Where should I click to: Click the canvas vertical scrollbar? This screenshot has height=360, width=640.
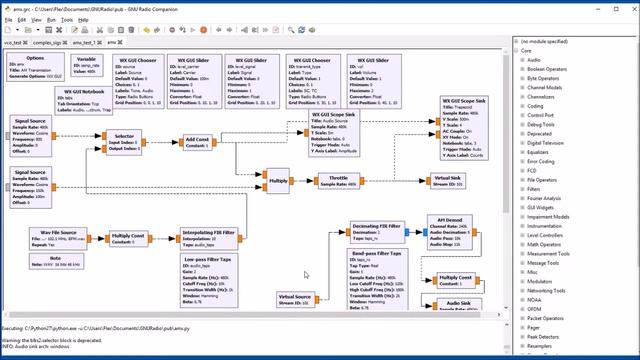pyautogui.click(x=506, y=133)
